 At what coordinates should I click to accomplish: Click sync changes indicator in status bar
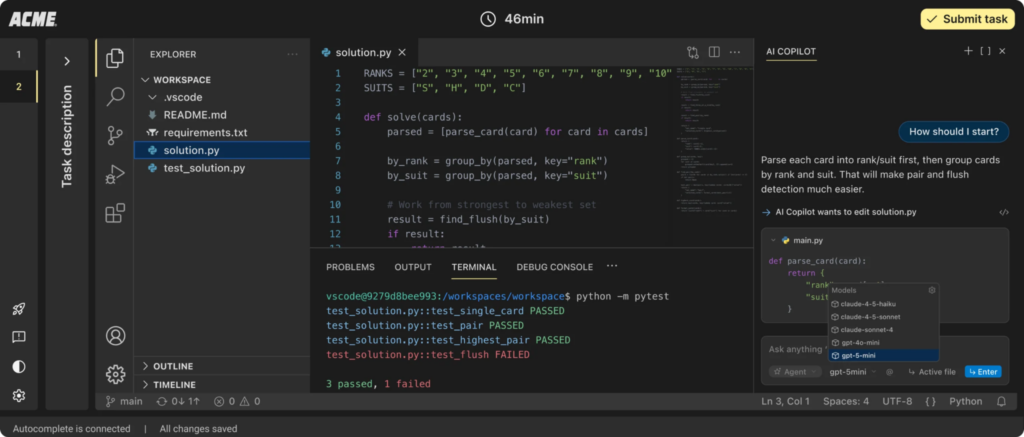pyautogui.click(x=178, y=401)
